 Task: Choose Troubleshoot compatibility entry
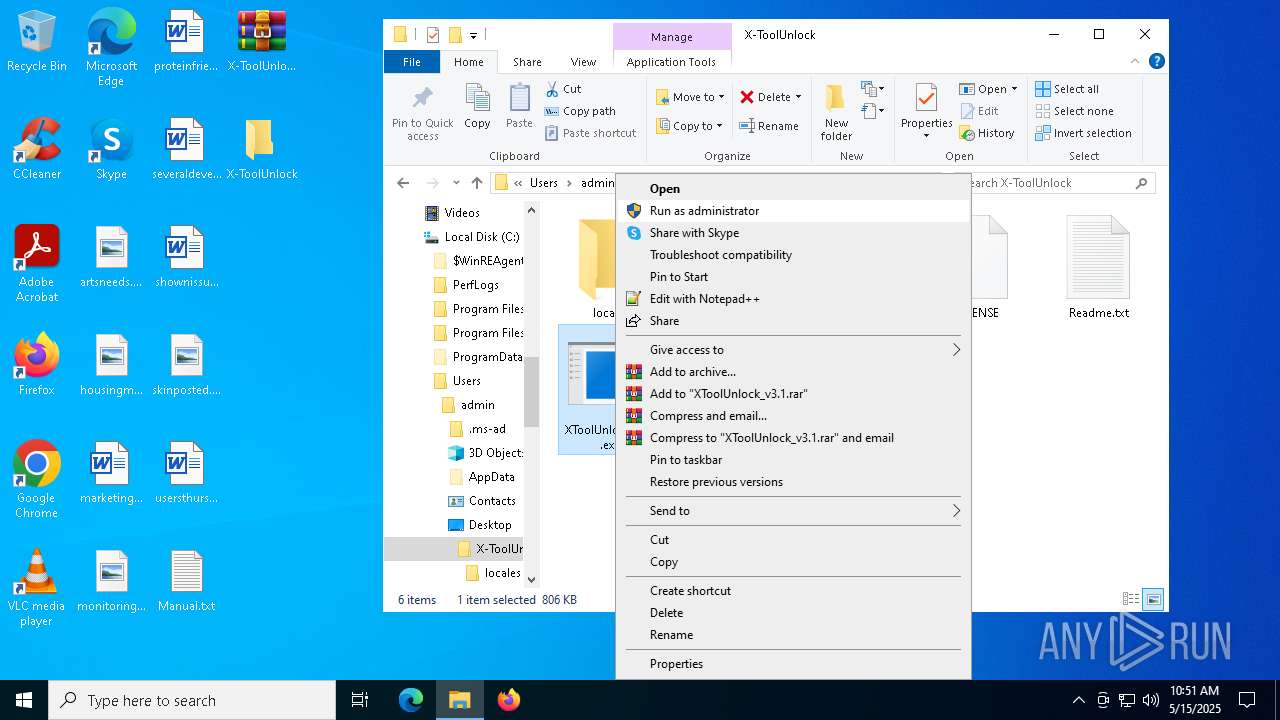[792, 255]
